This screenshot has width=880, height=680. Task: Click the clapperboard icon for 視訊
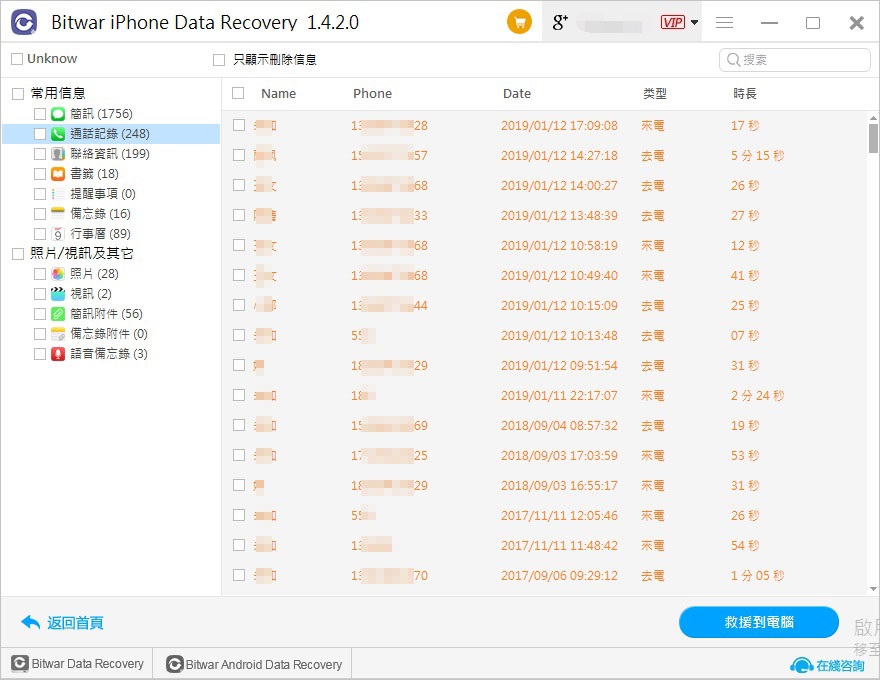click(x=58, y=293)
